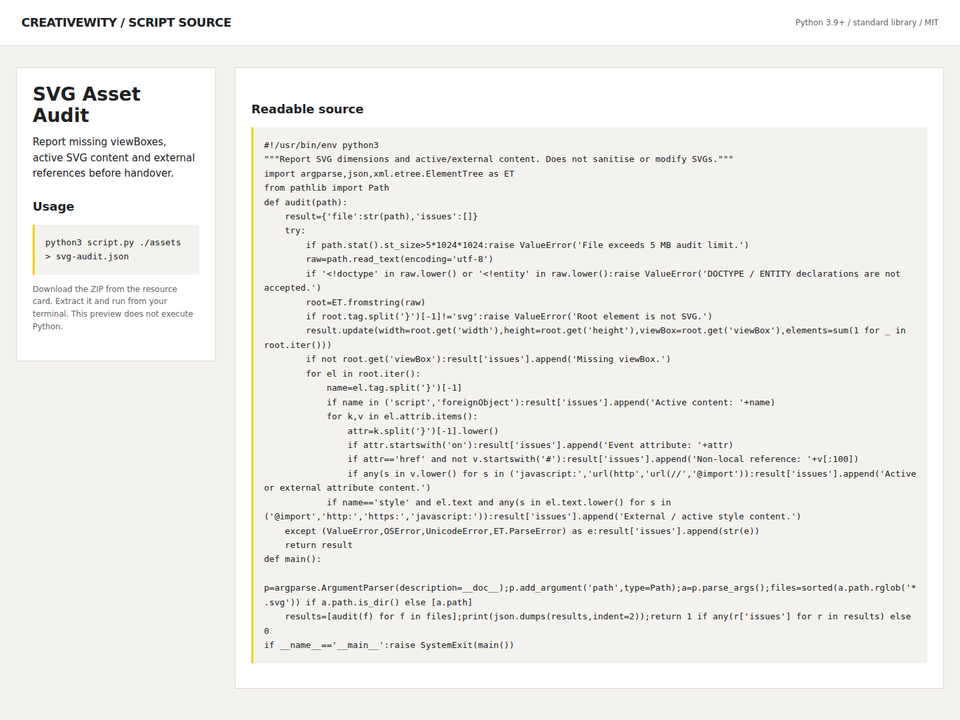
Task: Click the 'SVG Asset Audit' heading
Action: tap(86, 104)
